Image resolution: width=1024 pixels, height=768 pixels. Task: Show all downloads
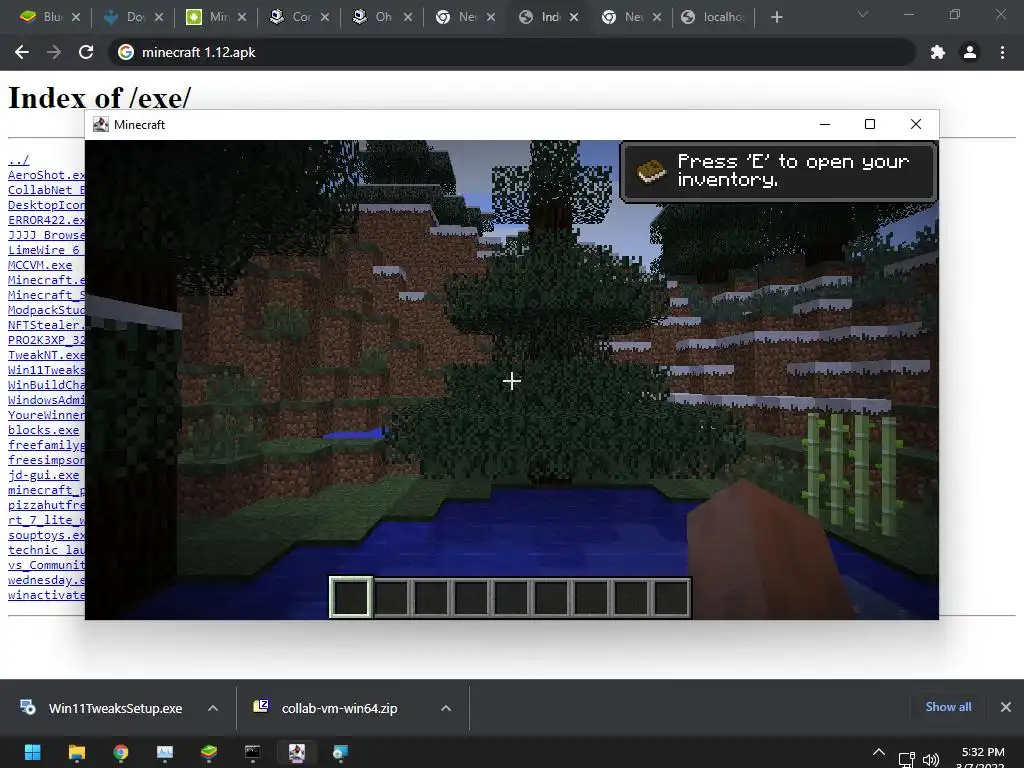pyautogui.click(x=948, y=707)
